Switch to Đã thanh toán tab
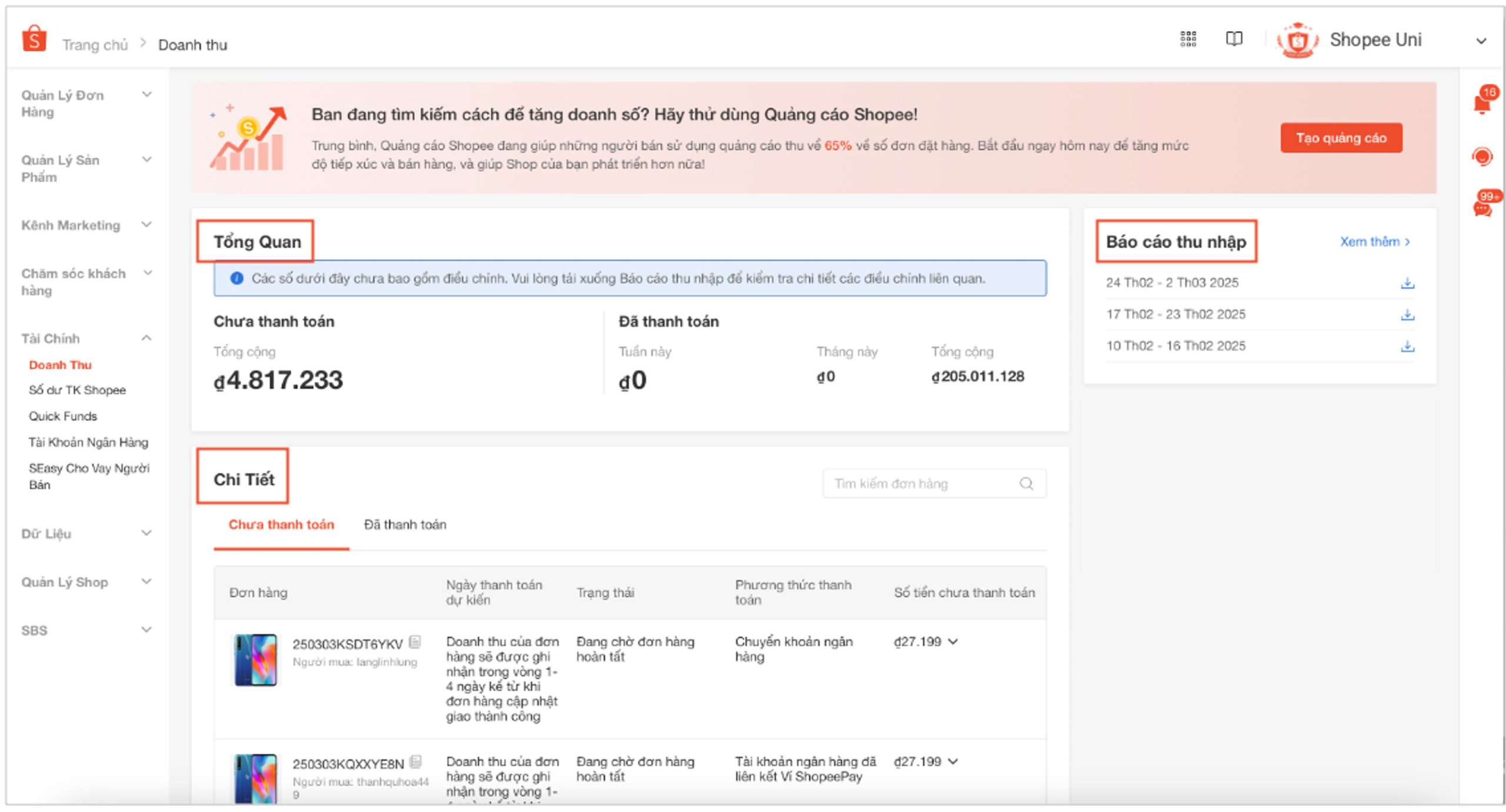The image size is (1506, 812). pyautogui.click(x=405, y=524)
